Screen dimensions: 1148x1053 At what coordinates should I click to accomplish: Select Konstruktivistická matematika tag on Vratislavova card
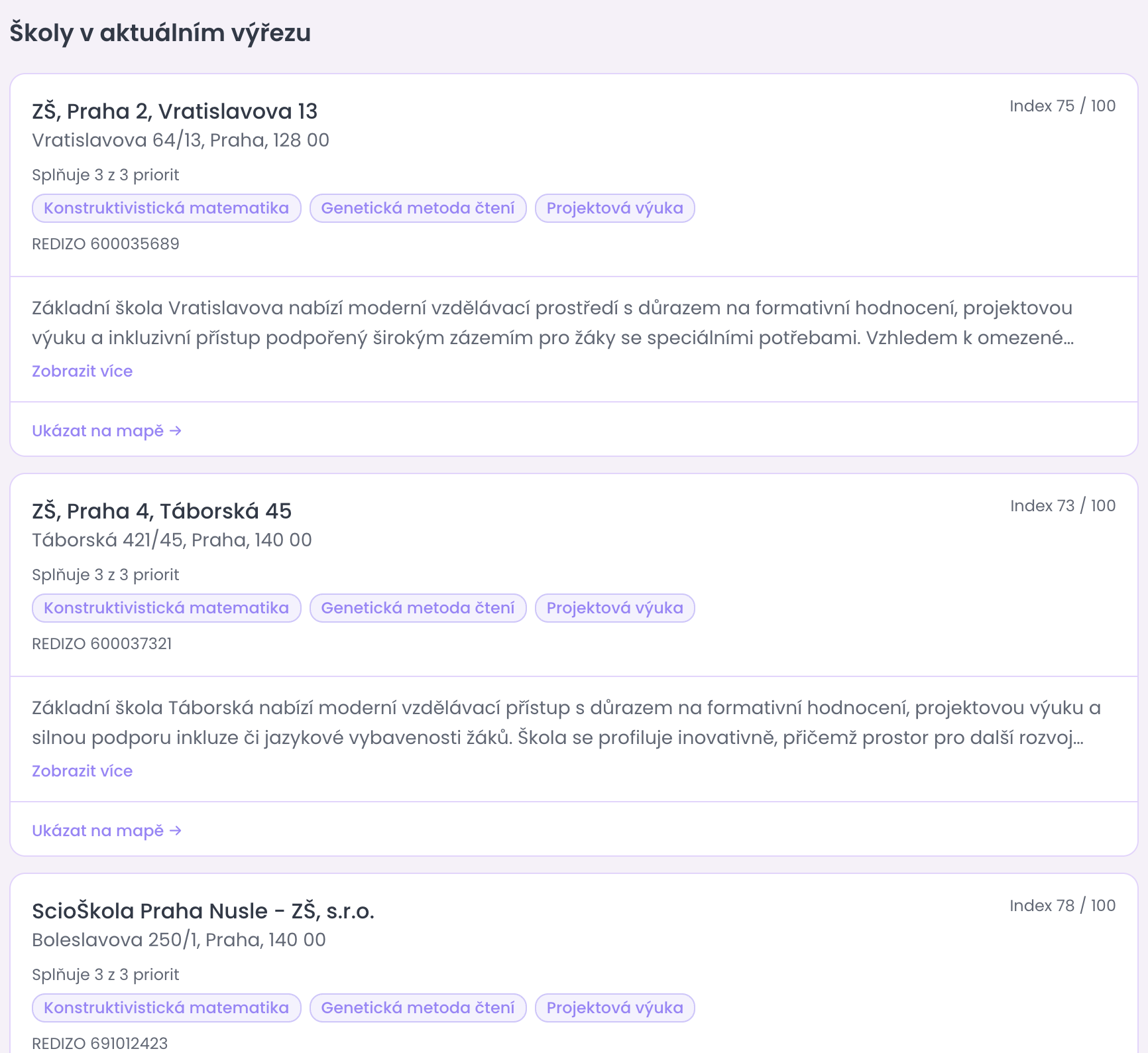pos(166,208)
